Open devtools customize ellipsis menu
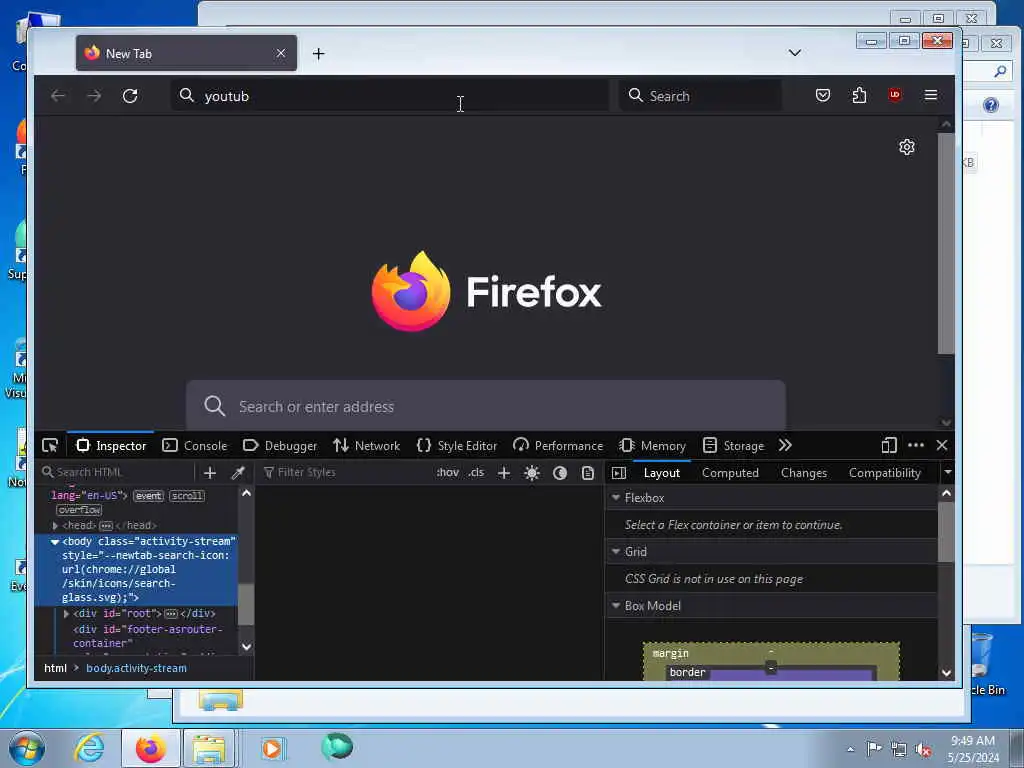The image size is (1024, 768). pos(916,445)
